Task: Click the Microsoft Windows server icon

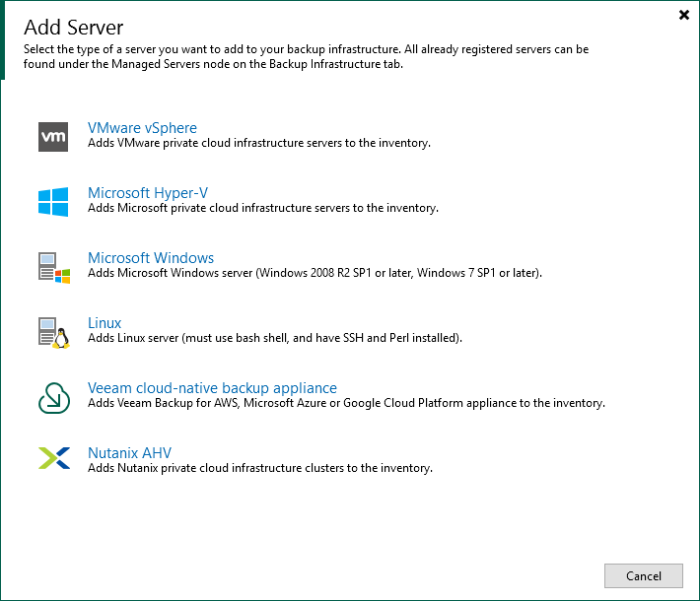Action: [54, 267]
